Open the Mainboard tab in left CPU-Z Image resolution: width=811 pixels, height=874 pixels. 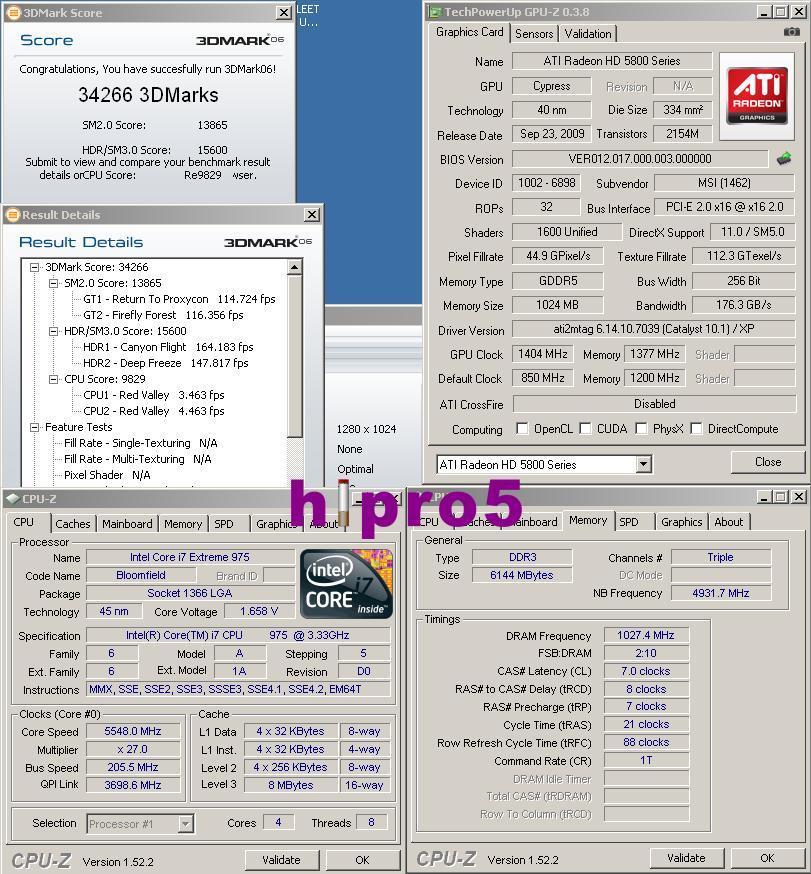point(127,523)
